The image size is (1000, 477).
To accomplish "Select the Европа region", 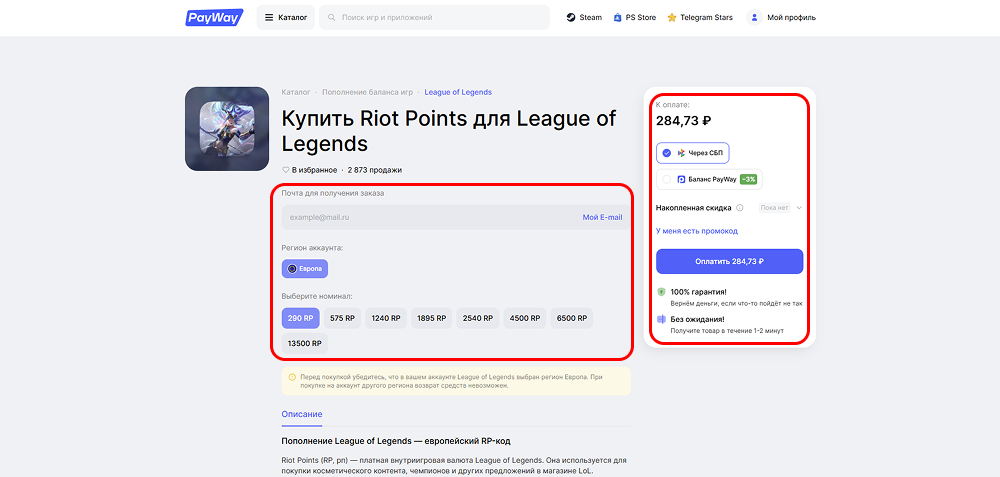I will coord(305,269).
